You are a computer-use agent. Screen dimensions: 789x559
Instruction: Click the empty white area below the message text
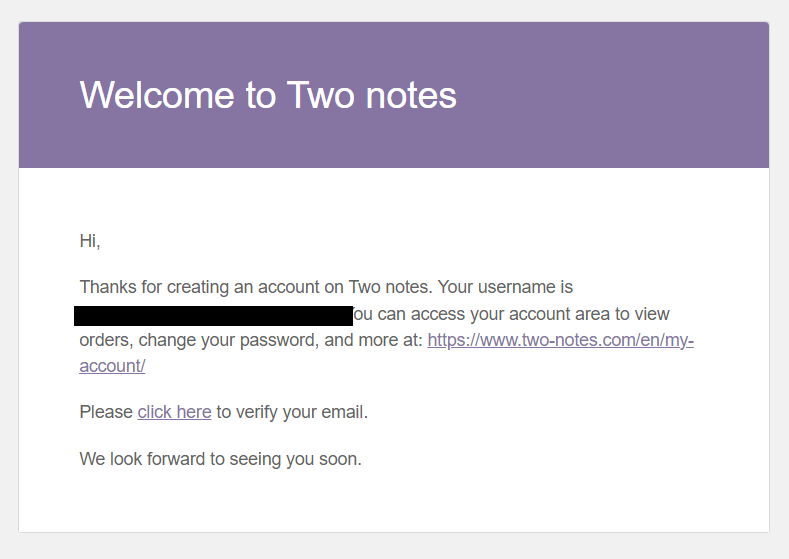coord(400,503)
